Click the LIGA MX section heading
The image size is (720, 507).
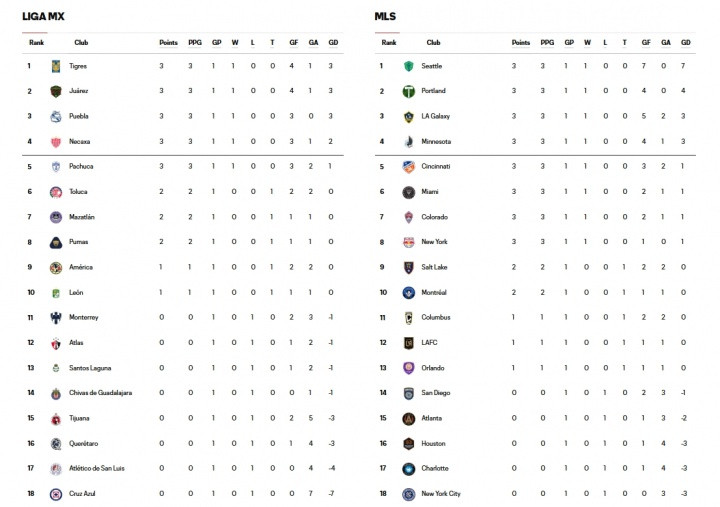43,17
